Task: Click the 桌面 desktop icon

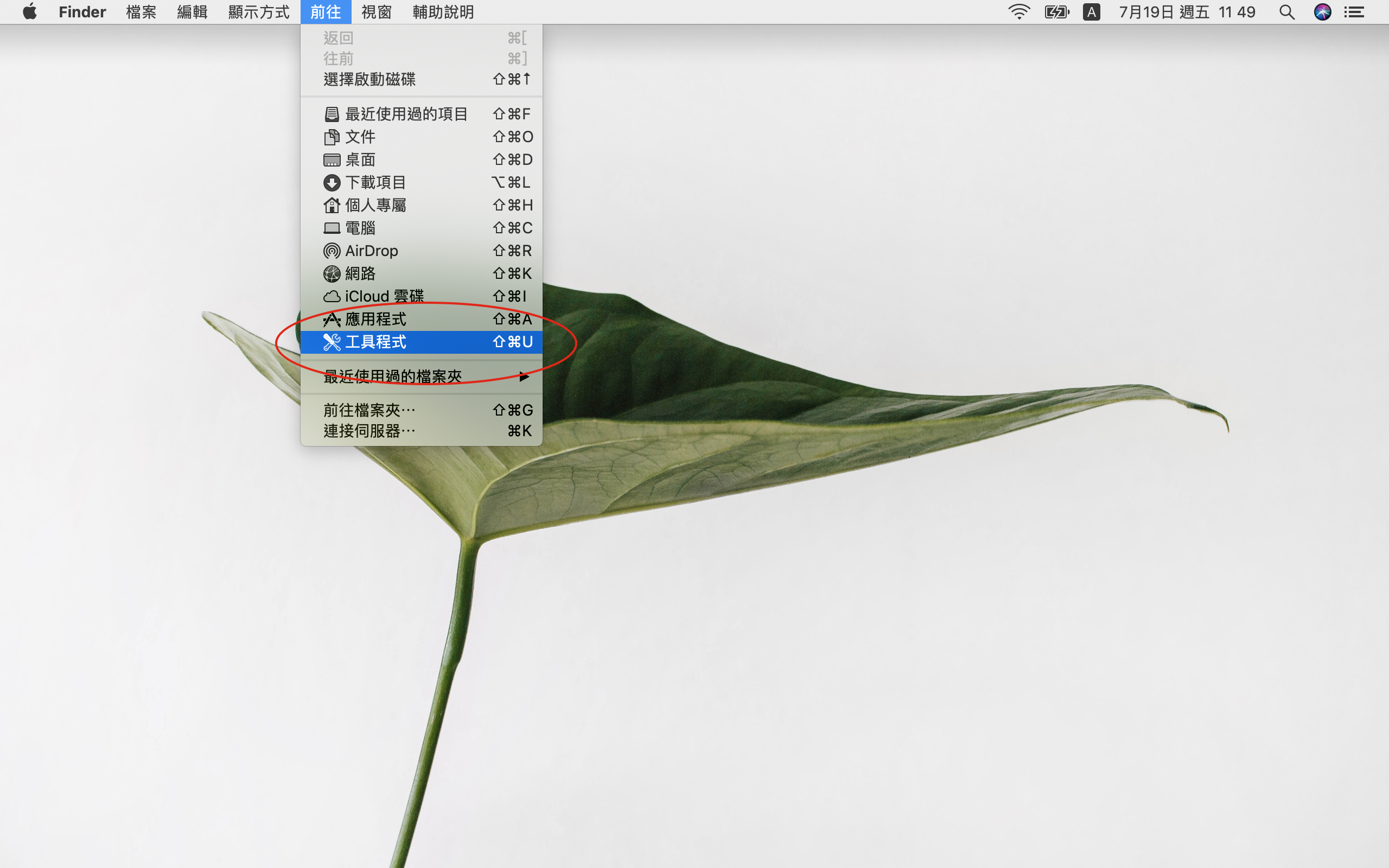Action: tap(332, 159)
